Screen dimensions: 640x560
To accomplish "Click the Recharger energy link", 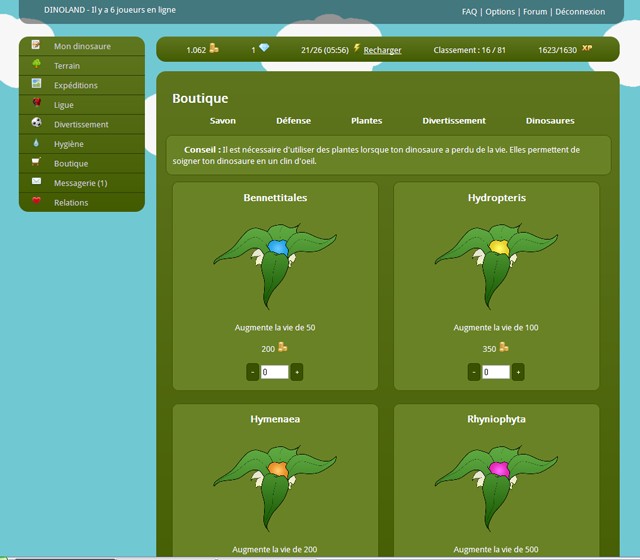I will (x=382, y=50).
